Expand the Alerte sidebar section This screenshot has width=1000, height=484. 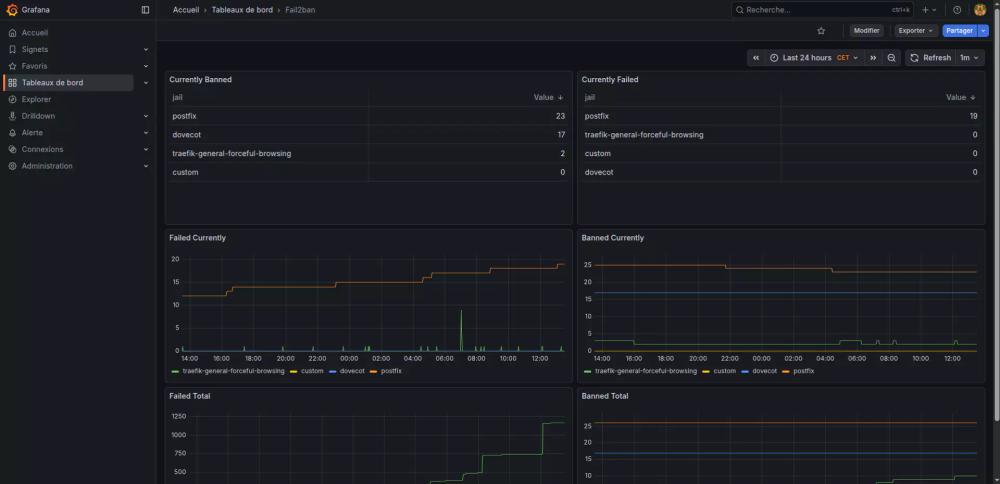point(146,133)
